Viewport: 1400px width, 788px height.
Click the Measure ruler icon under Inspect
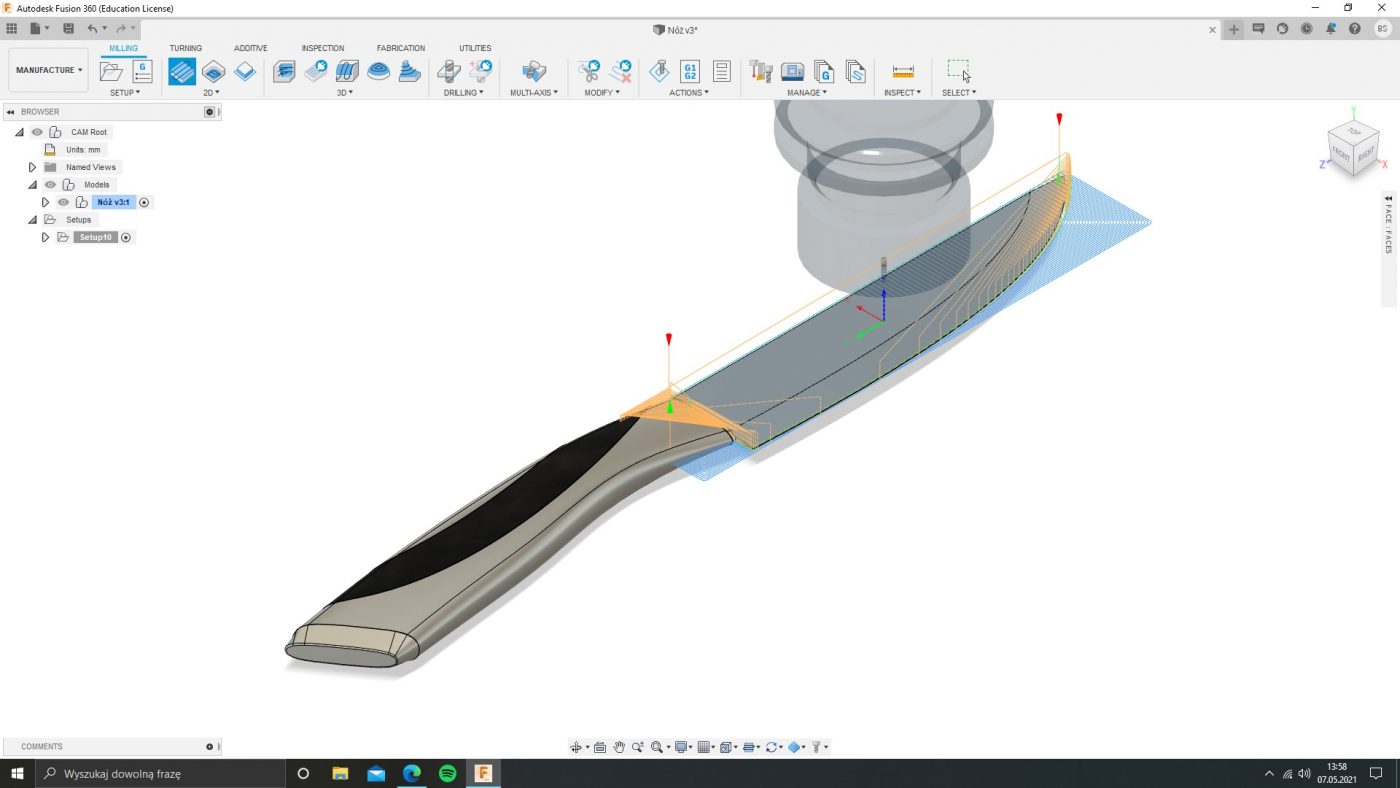pyautogui.click(x=903, y=71)
